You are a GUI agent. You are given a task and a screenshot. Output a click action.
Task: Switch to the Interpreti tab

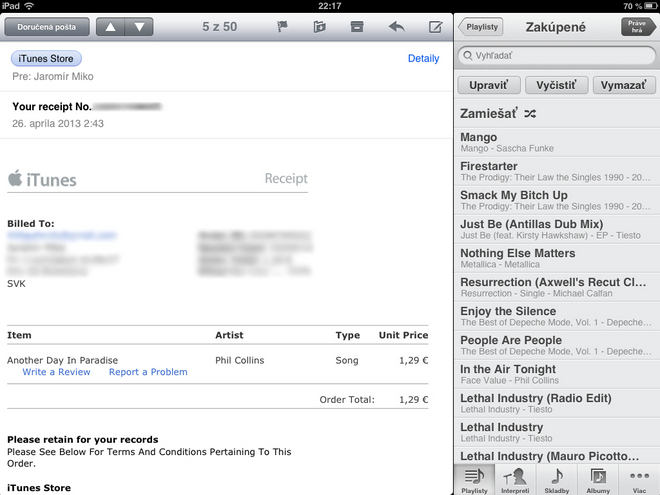pos(515,480)
